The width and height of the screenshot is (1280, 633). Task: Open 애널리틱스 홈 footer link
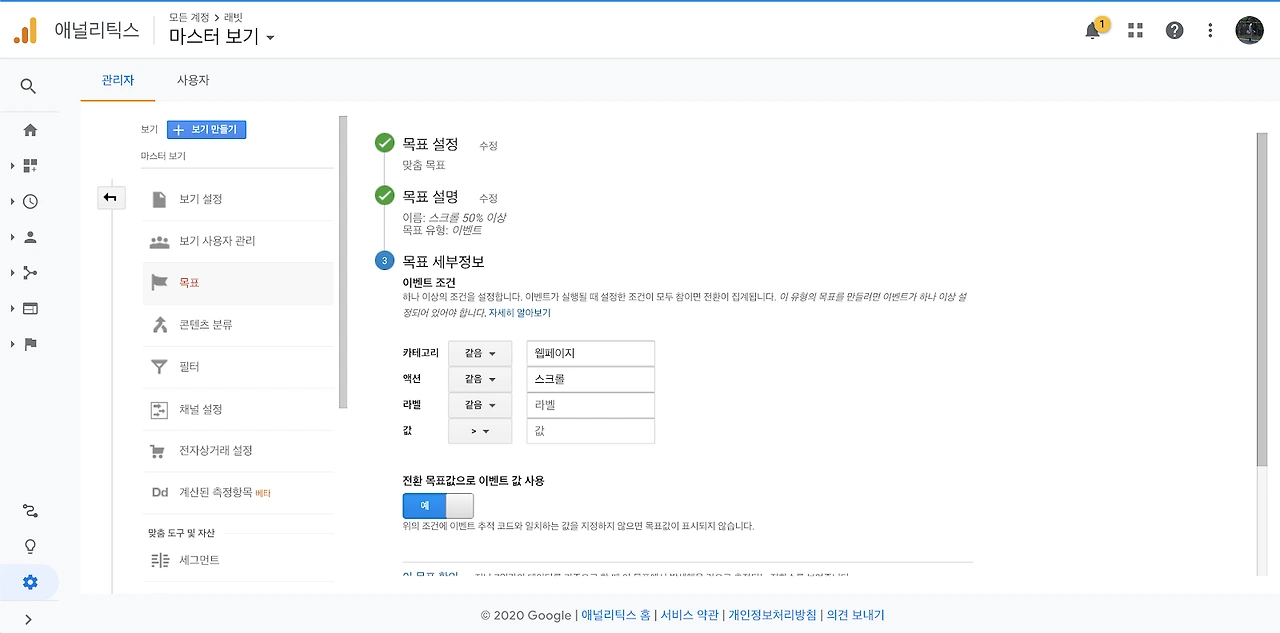click(x=616, y=615)
